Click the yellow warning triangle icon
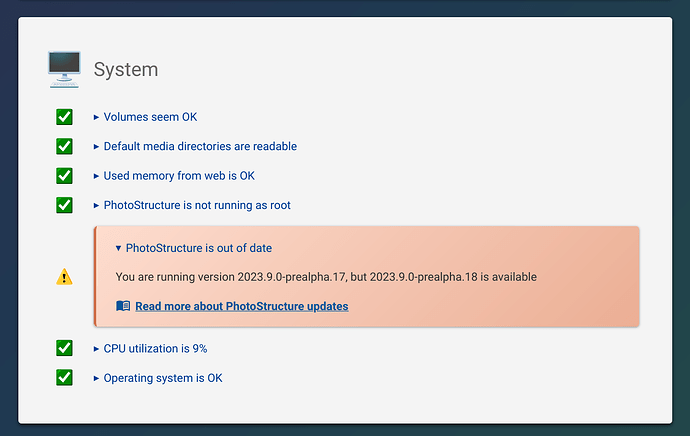The width and height of the screenshot is (690, 436). pyautogui.click(x=64, y=277)
